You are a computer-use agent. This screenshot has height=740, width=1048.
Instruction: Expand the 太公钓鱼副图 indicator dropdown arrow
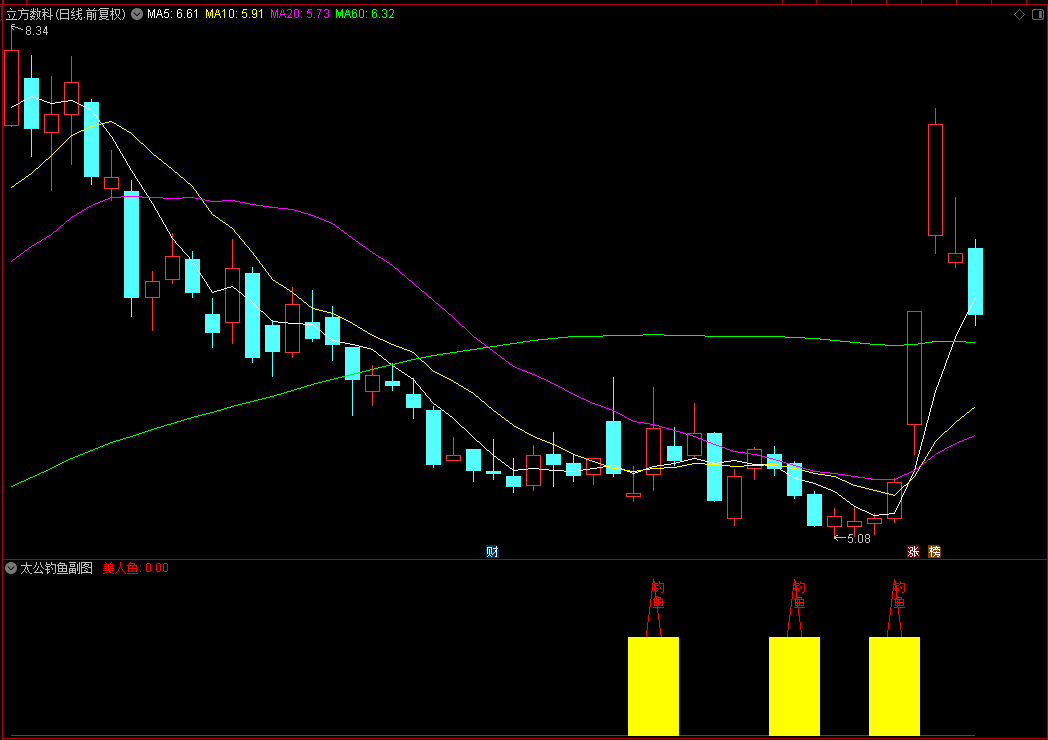click(11, 568)
